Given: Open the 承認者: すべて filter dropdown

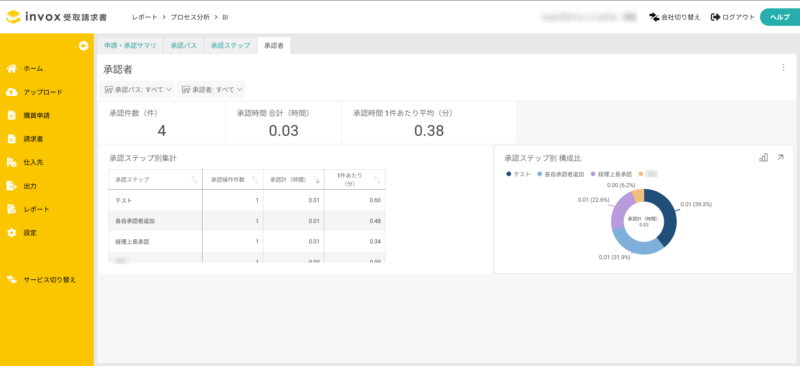Looking at the screenshot, I should pyautogui.click(x=211, y=89).
